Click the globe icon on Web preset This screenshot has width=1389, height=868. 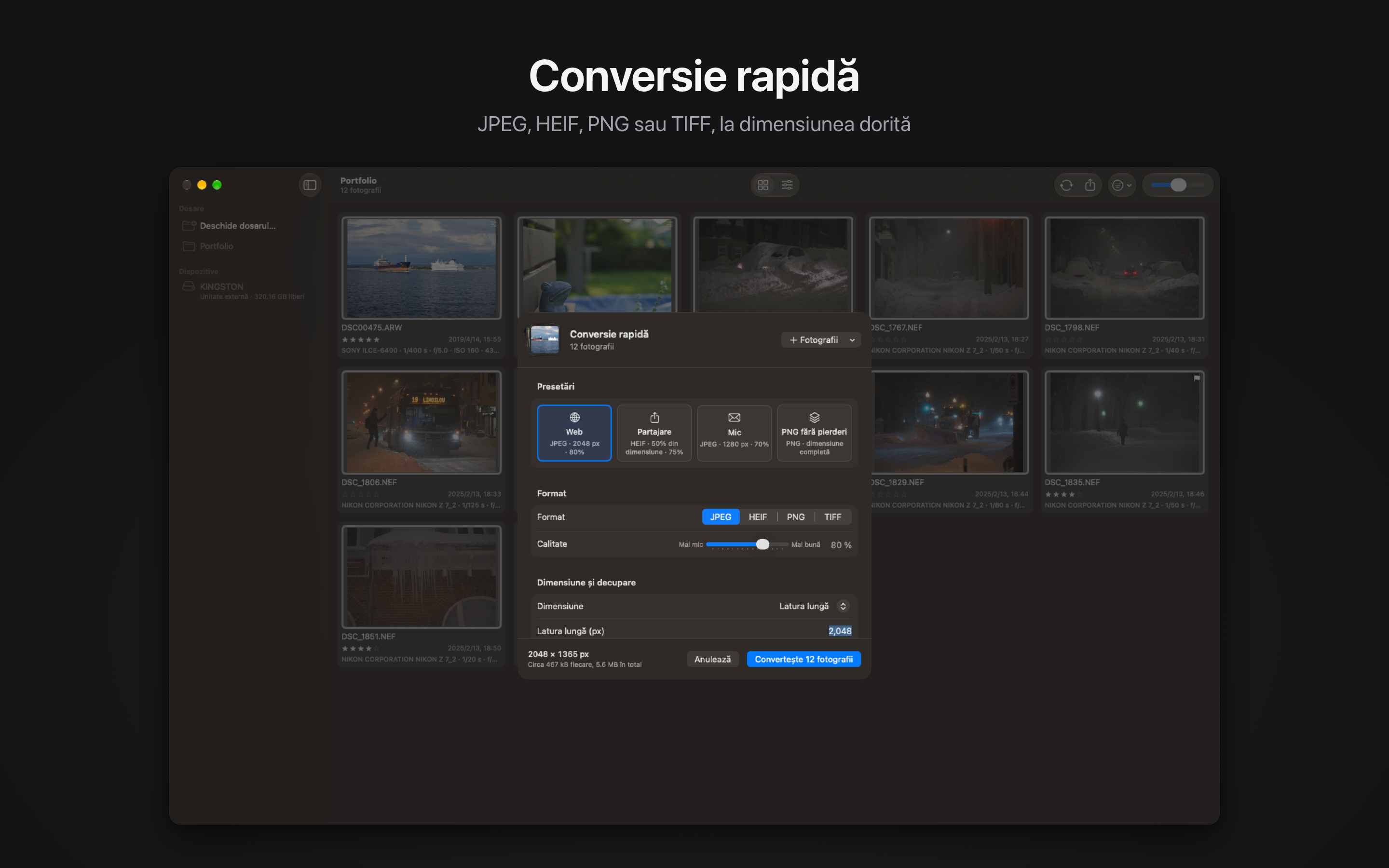[574, 417]
